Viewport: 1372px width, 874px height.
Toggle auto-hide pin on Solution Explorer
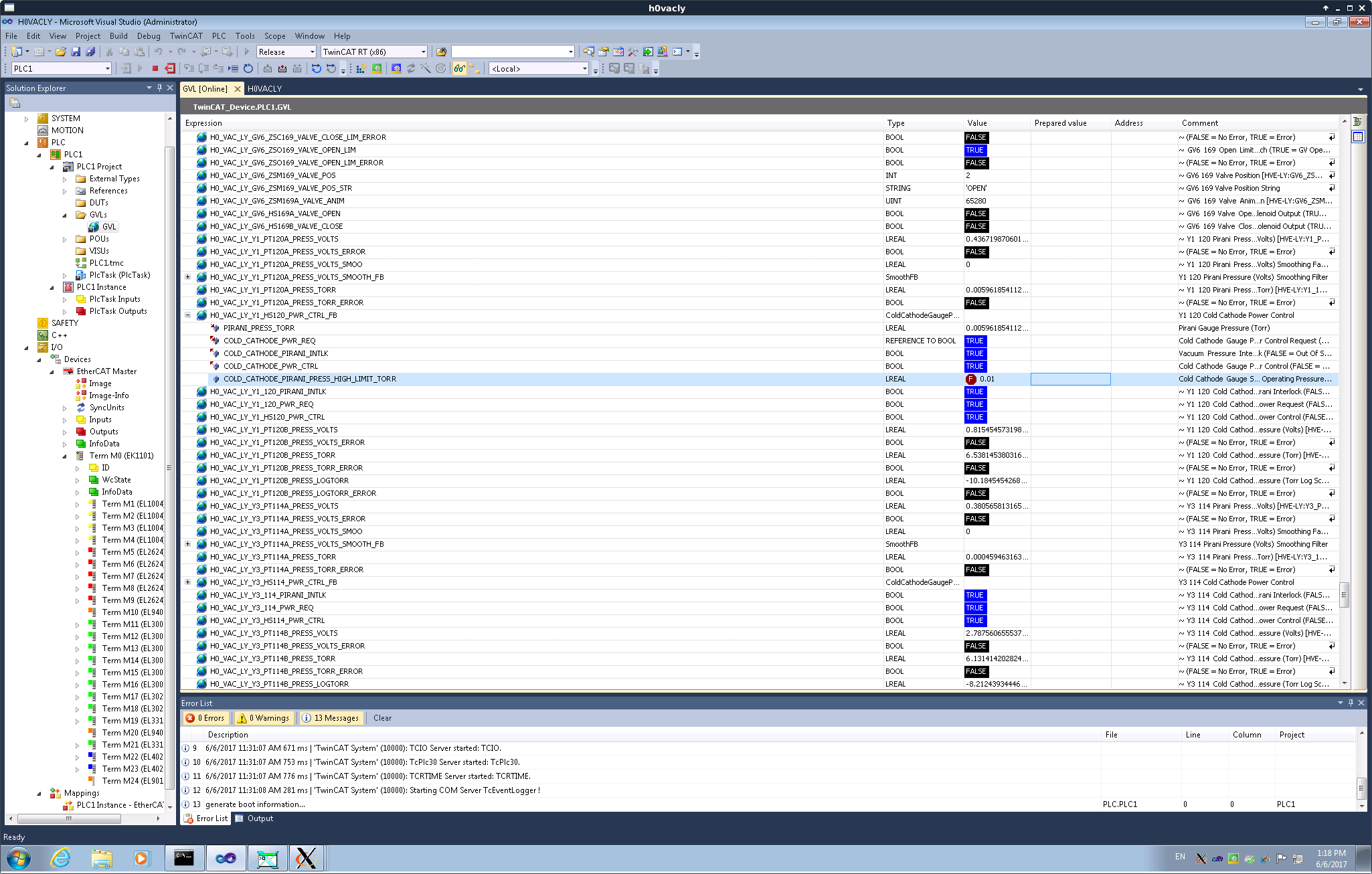tap(159, 88)
